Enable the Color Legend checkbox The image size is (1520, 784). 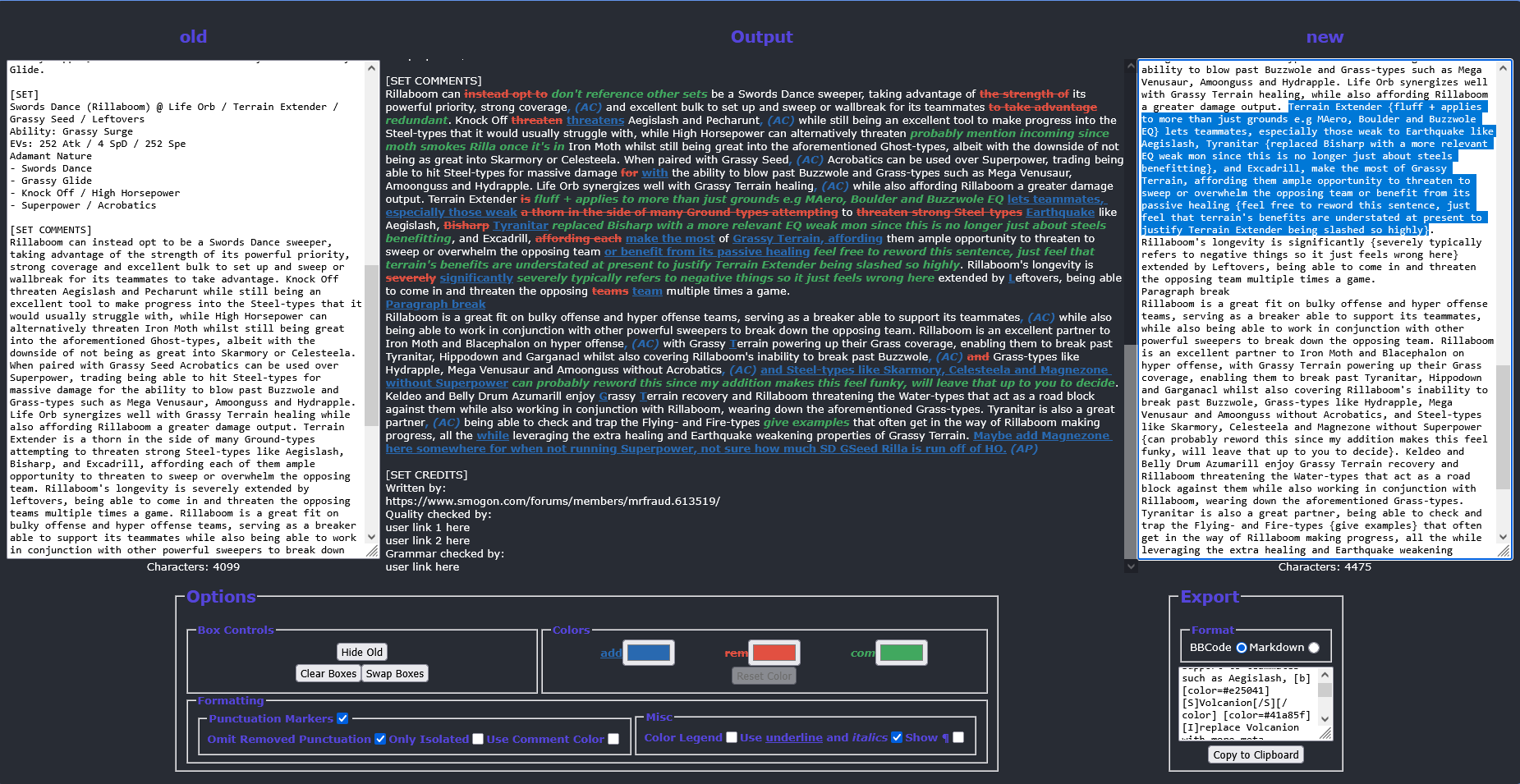(732, 737)
